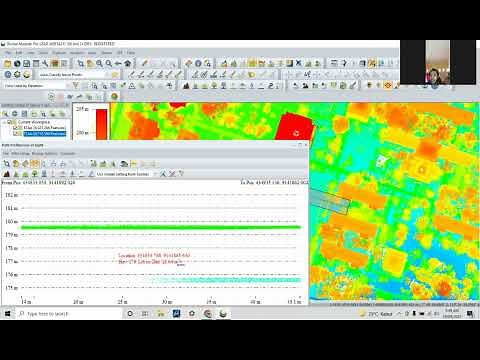Click the taskbar search box

click(69, 314)
